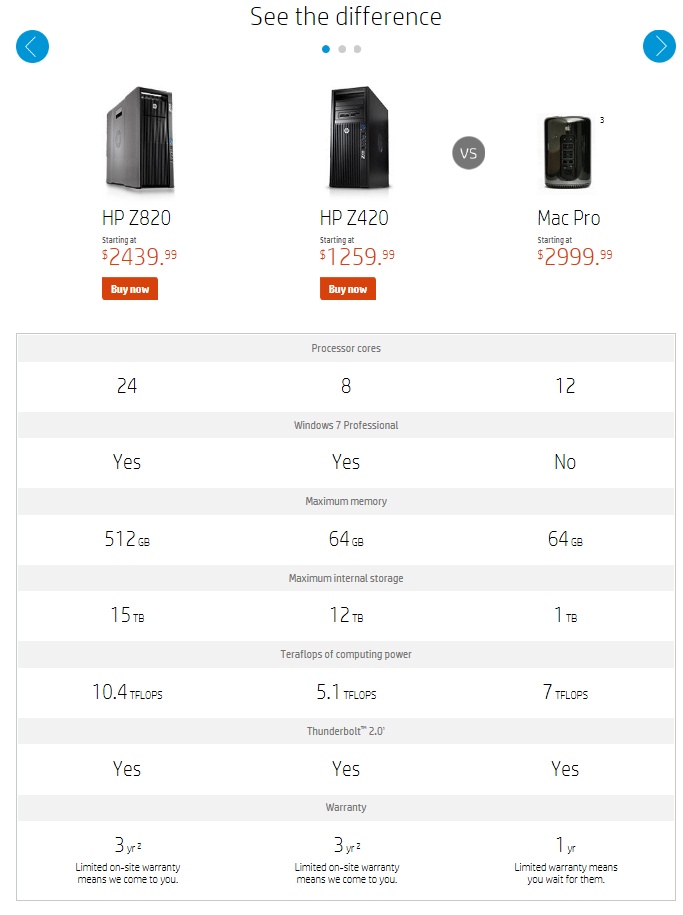
Task: Click the HP Z420 workstation image
Action: coord(358,138)
